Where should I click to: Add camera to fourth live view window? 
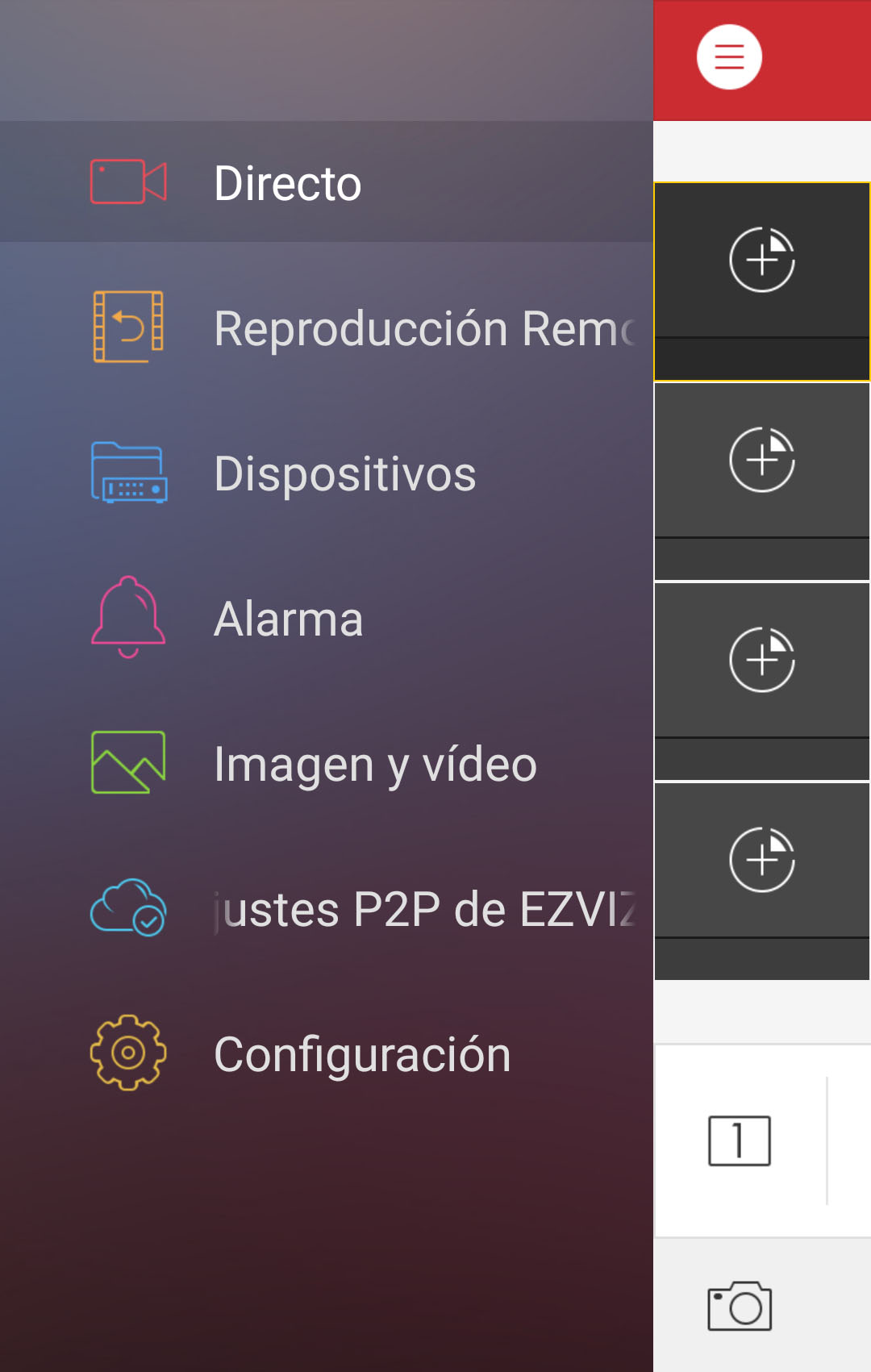[762, 860]
